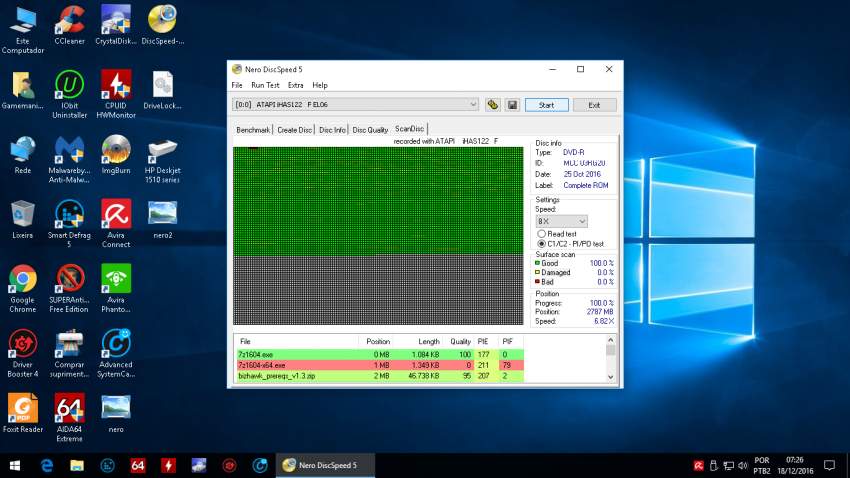
Task: Open the DriveLock desktop file
Action: pyautogui.click(x=163, y=90)
